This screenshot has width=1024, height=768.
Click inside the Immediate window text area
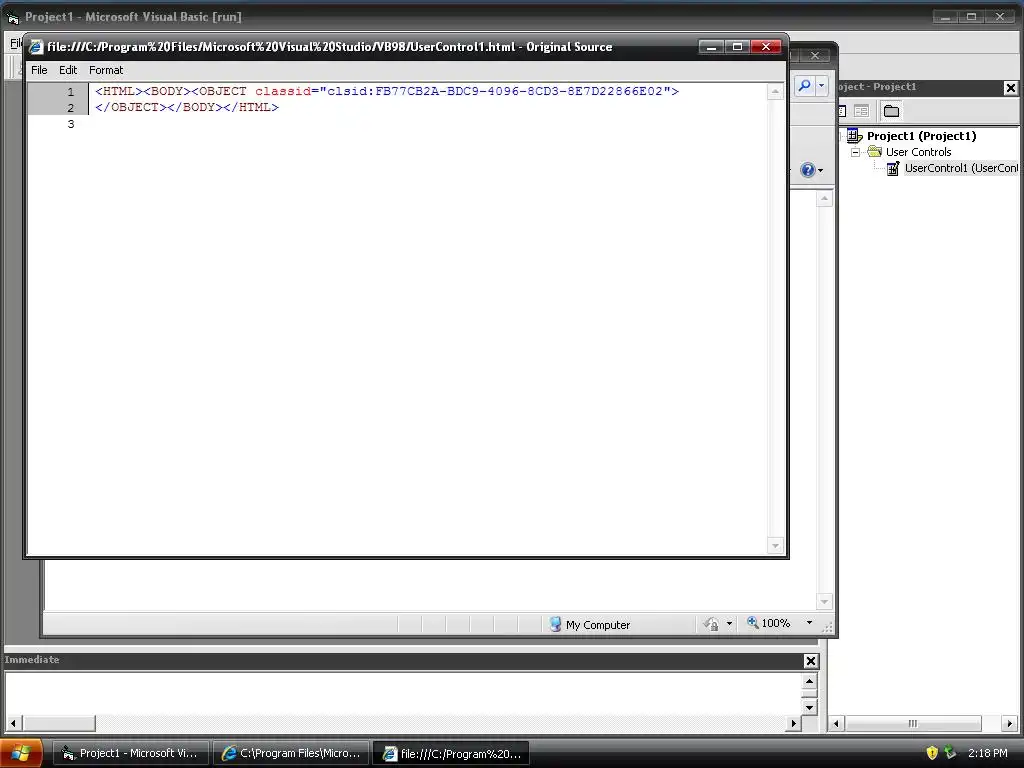pos(403,694)
